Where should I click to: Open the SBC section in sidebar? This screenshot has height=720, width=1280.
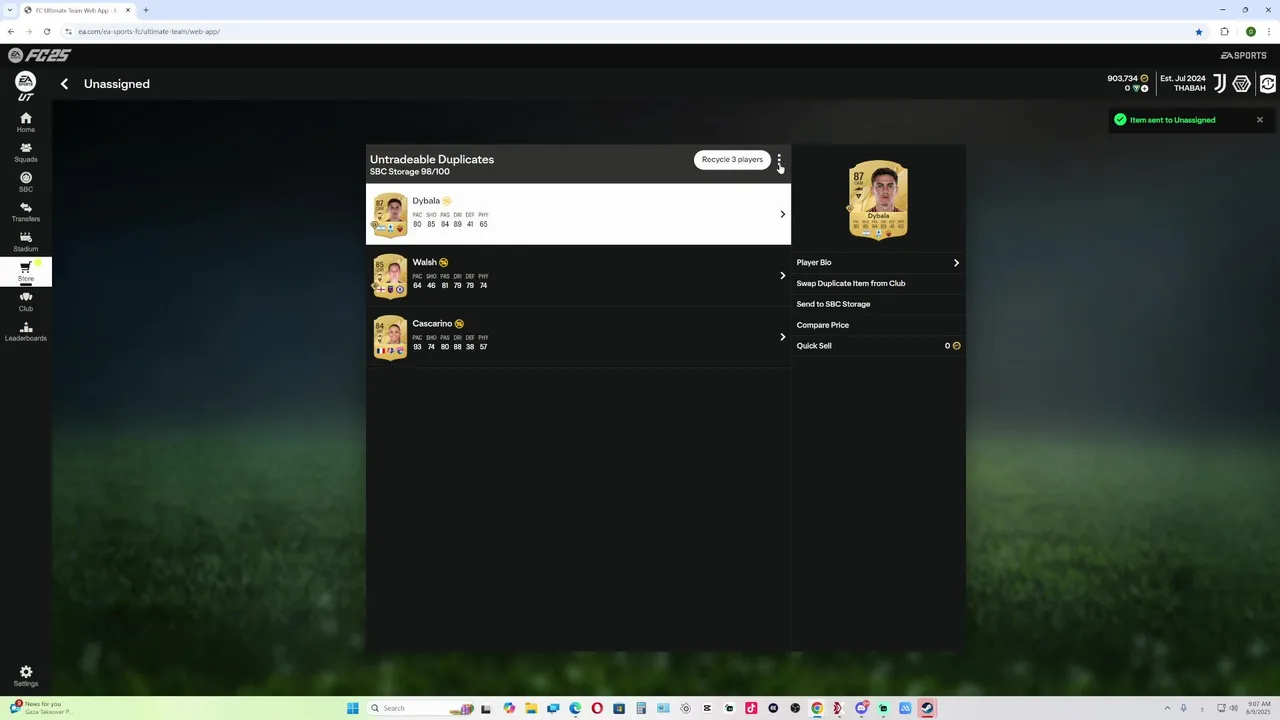click(x=26, y=182)
